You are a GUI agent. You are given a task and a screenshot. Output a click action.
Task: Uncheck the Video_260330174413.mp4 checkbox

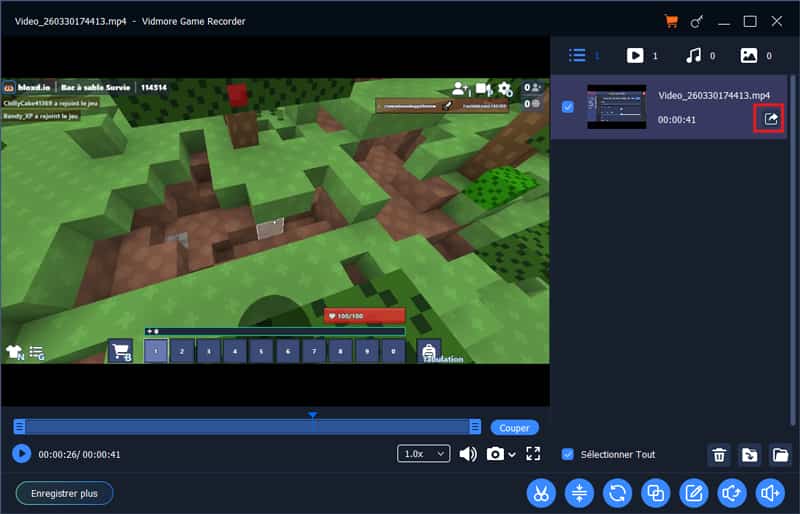567,107
